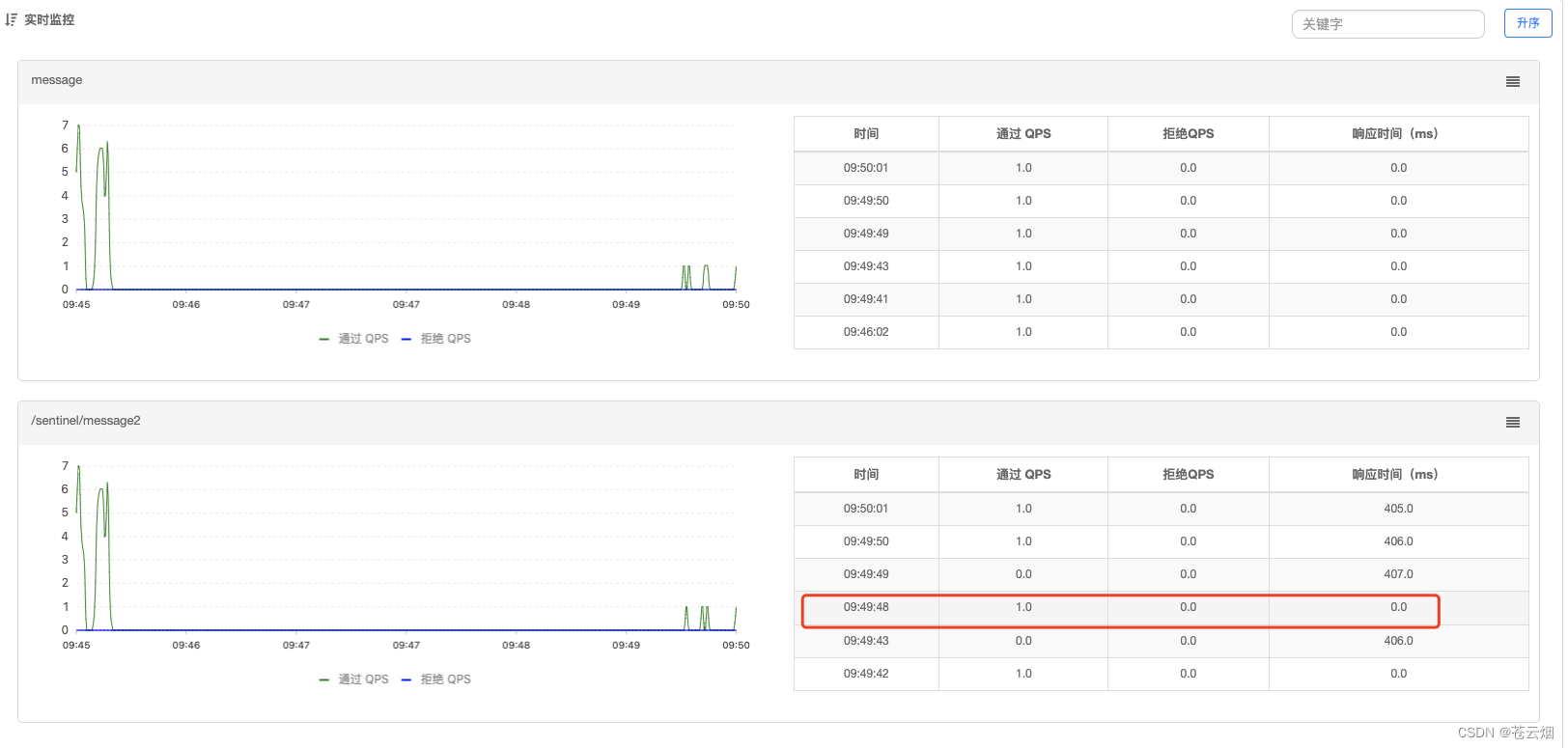Viewport: 1568px width, 748px height.
Task: Select 09:46:02 time cell in message table
Action: tap(866, 332)
